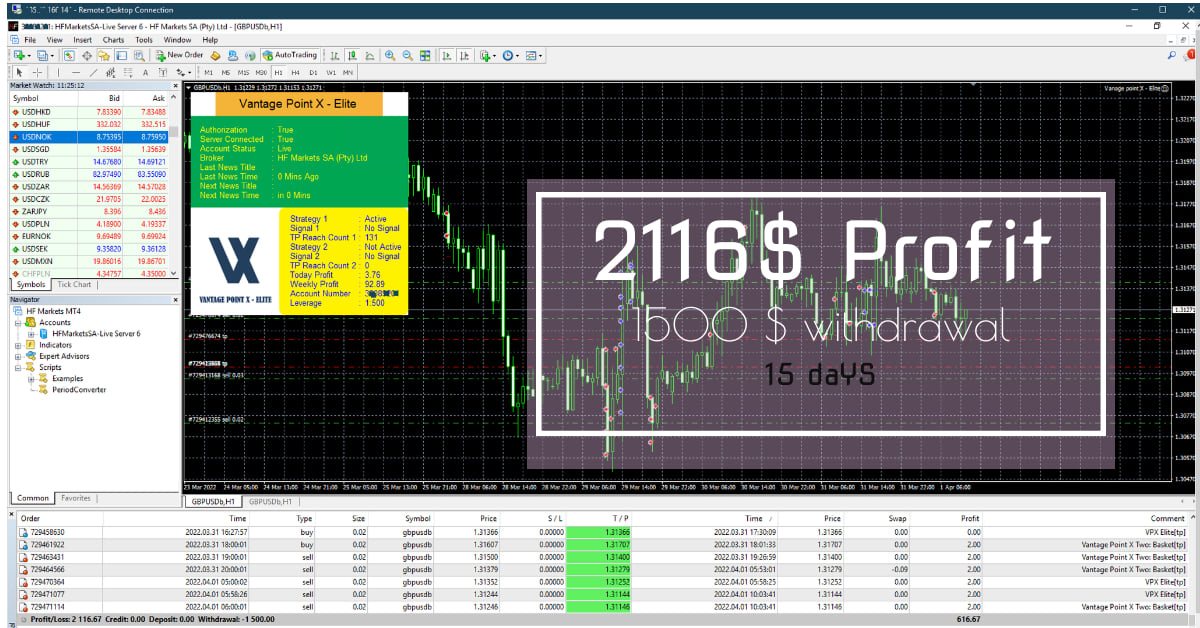Screen dimensions: 1200x628
Task: Expand the HFMarketsSA-Live Server 6 node
Action: tap(32, 334)
